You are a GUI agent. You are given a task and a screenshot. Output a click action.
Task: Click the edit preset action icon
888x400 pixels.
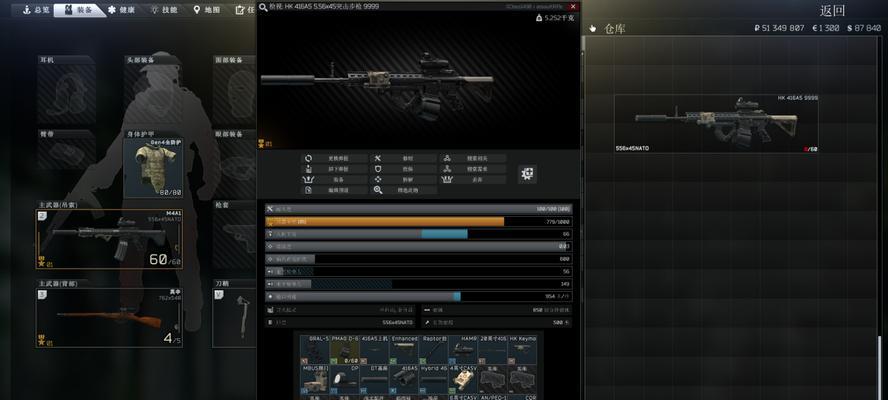(x=309, y=190)
